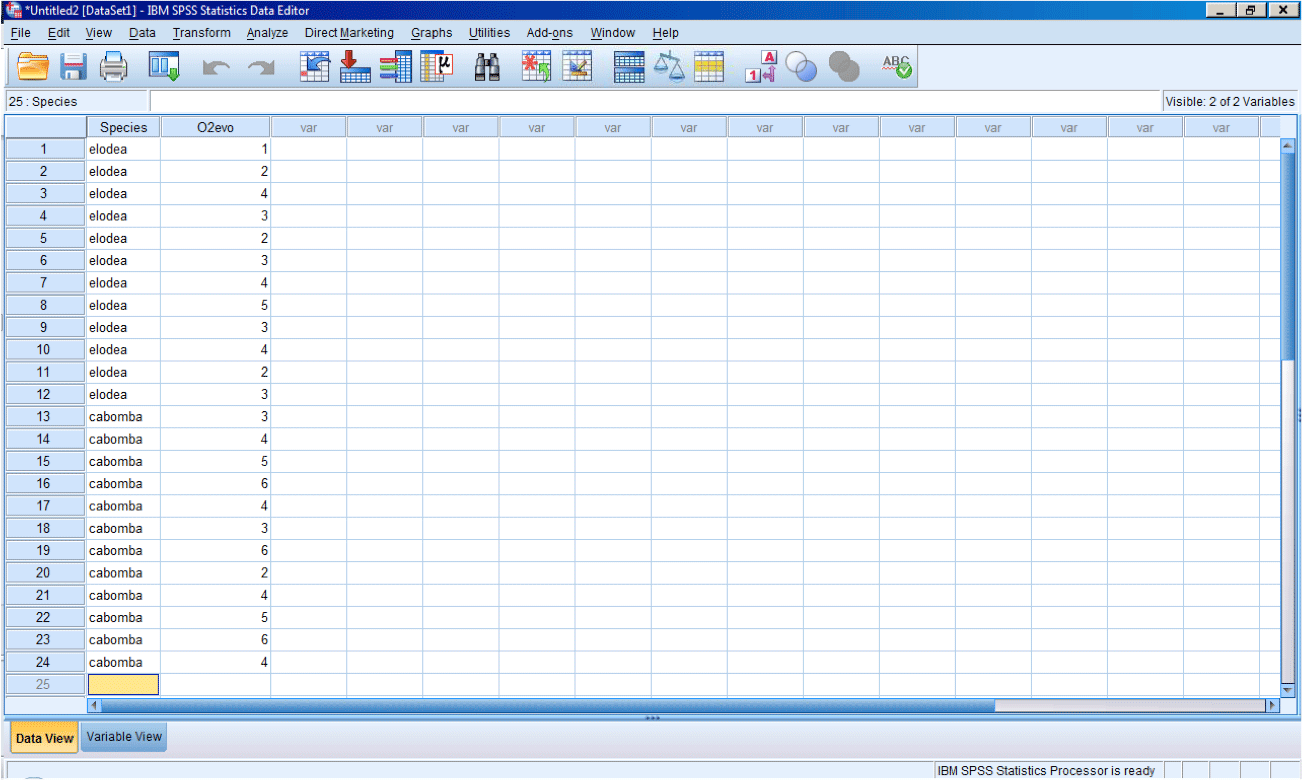This screenshot has height=780, width=1302.
Task: Open Recall recently used dialogs icon
Action: pos(163,67)
